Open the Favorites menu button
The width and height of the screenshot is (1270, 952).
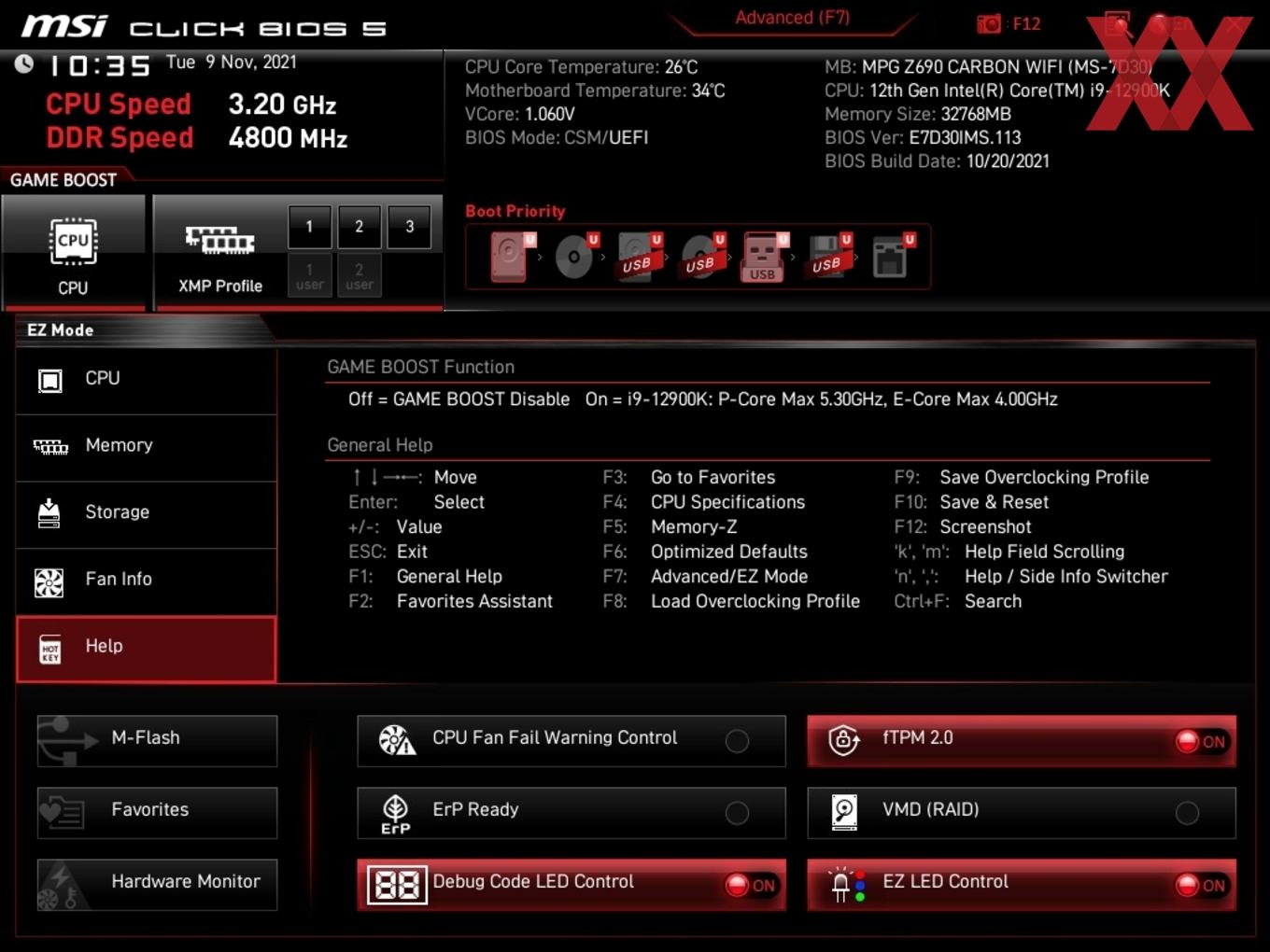[x=157, y=813]
